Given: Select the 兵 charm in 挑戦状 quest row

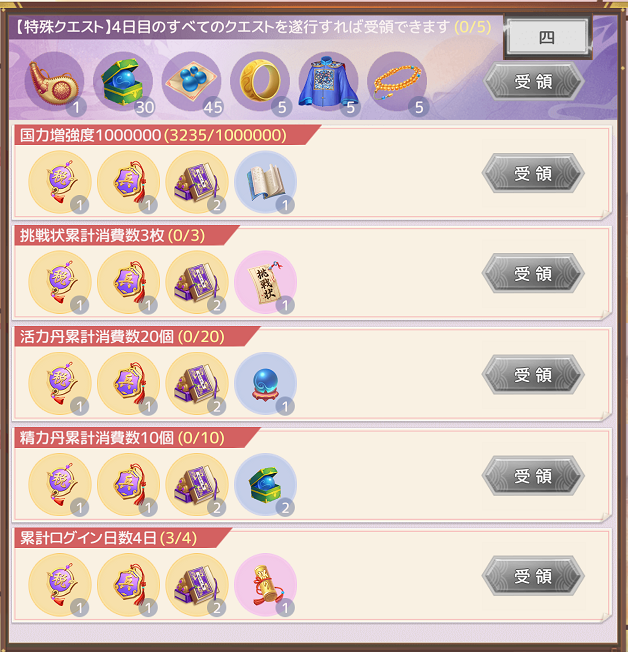Looking at the screenshot, I should [x=129, y=282].
